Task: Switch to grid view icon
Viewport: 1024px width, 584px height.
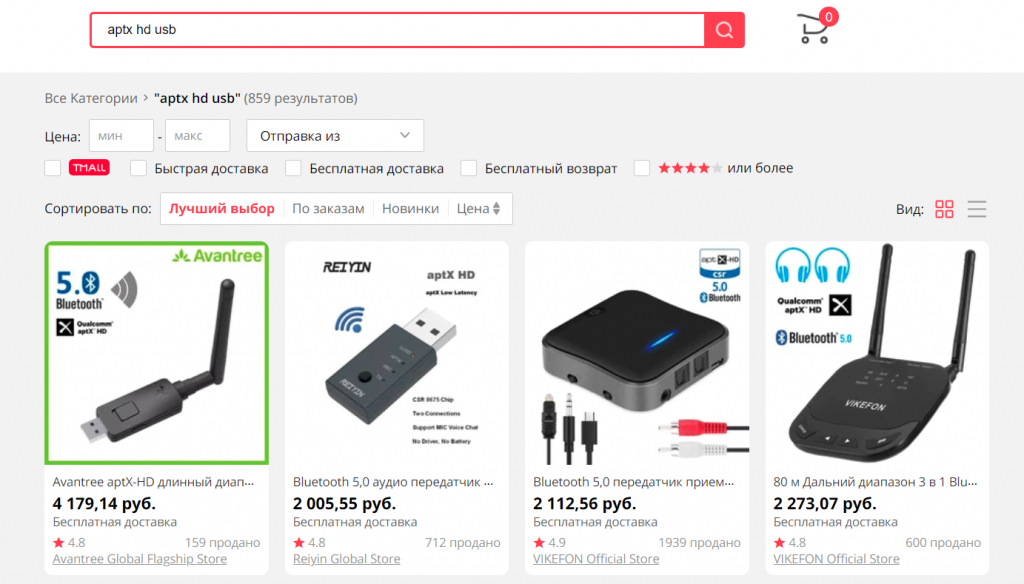Action: 944,209
